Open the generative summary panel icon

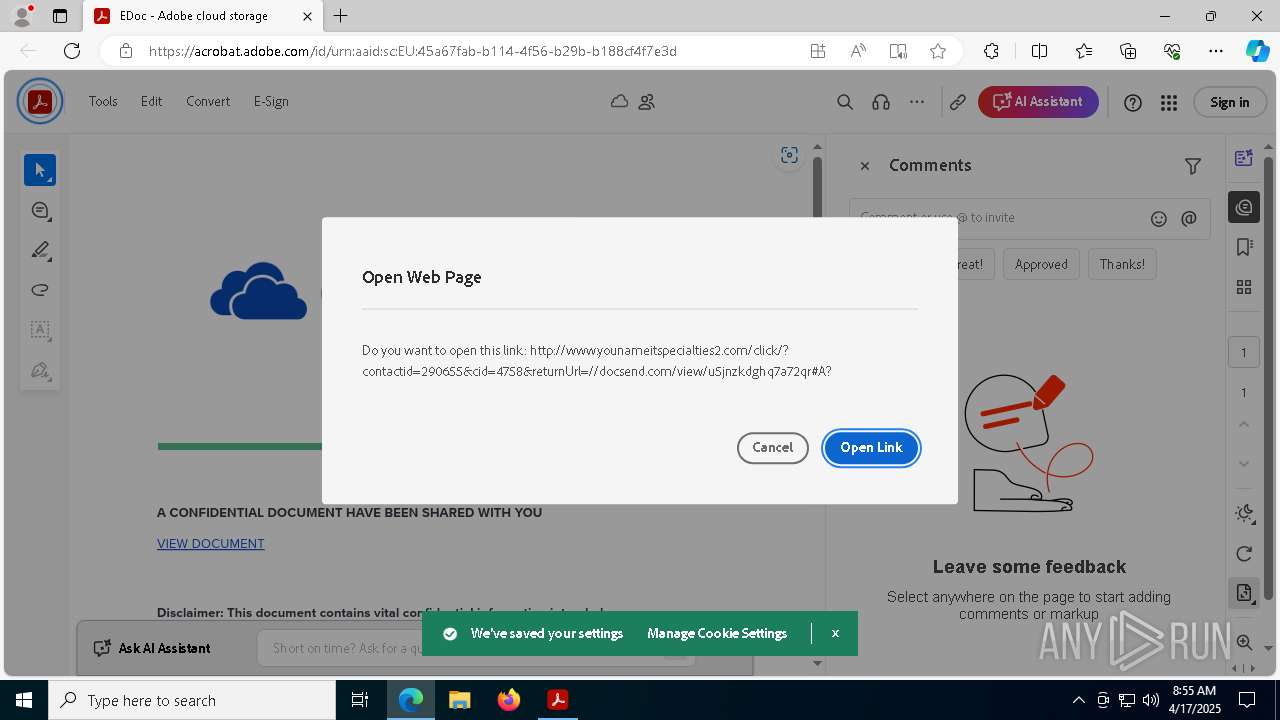click(x=1244, y=158)
